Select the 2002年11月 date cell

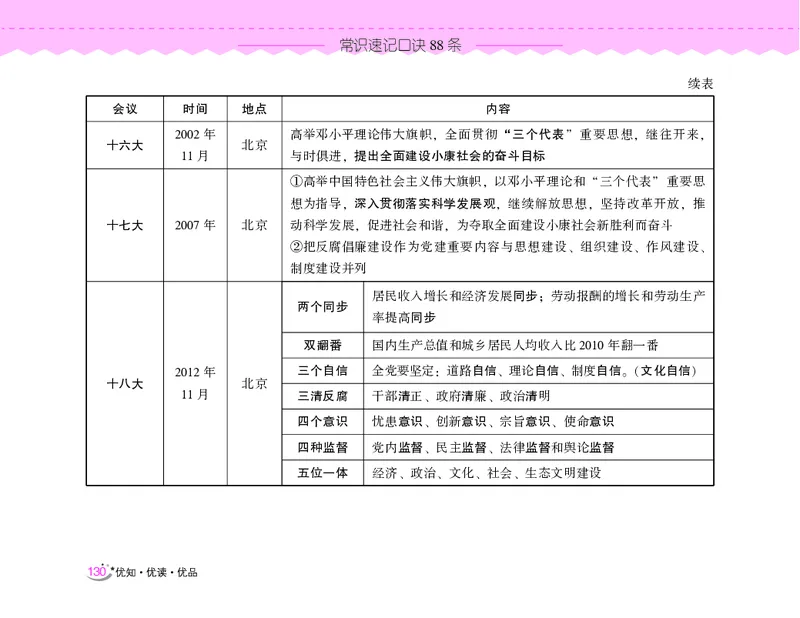click(194, 145)
